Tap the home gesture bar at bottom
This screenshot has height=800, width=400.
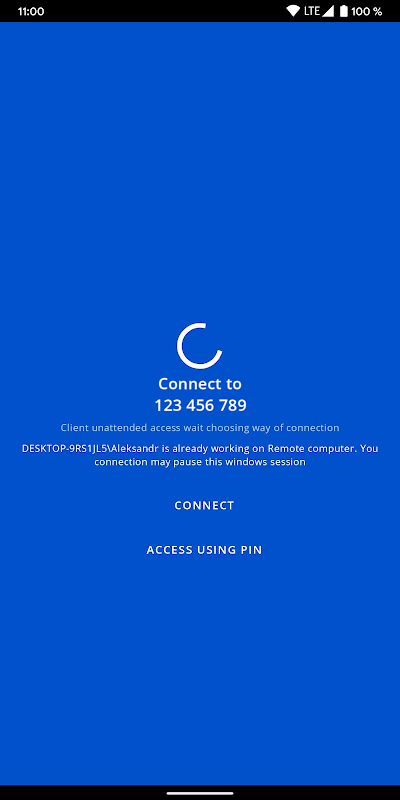[x=200, y=793]
